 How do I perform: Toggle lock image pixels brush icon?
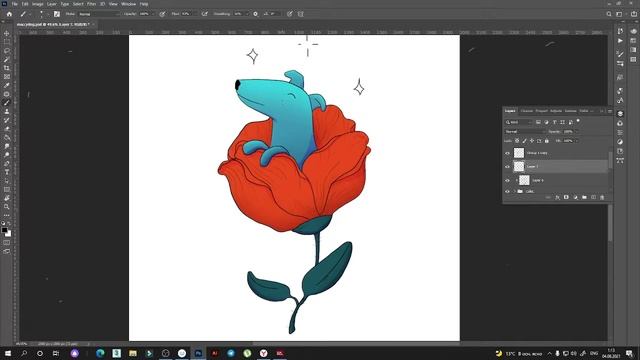pyautogui.click(x=524, y=141)
